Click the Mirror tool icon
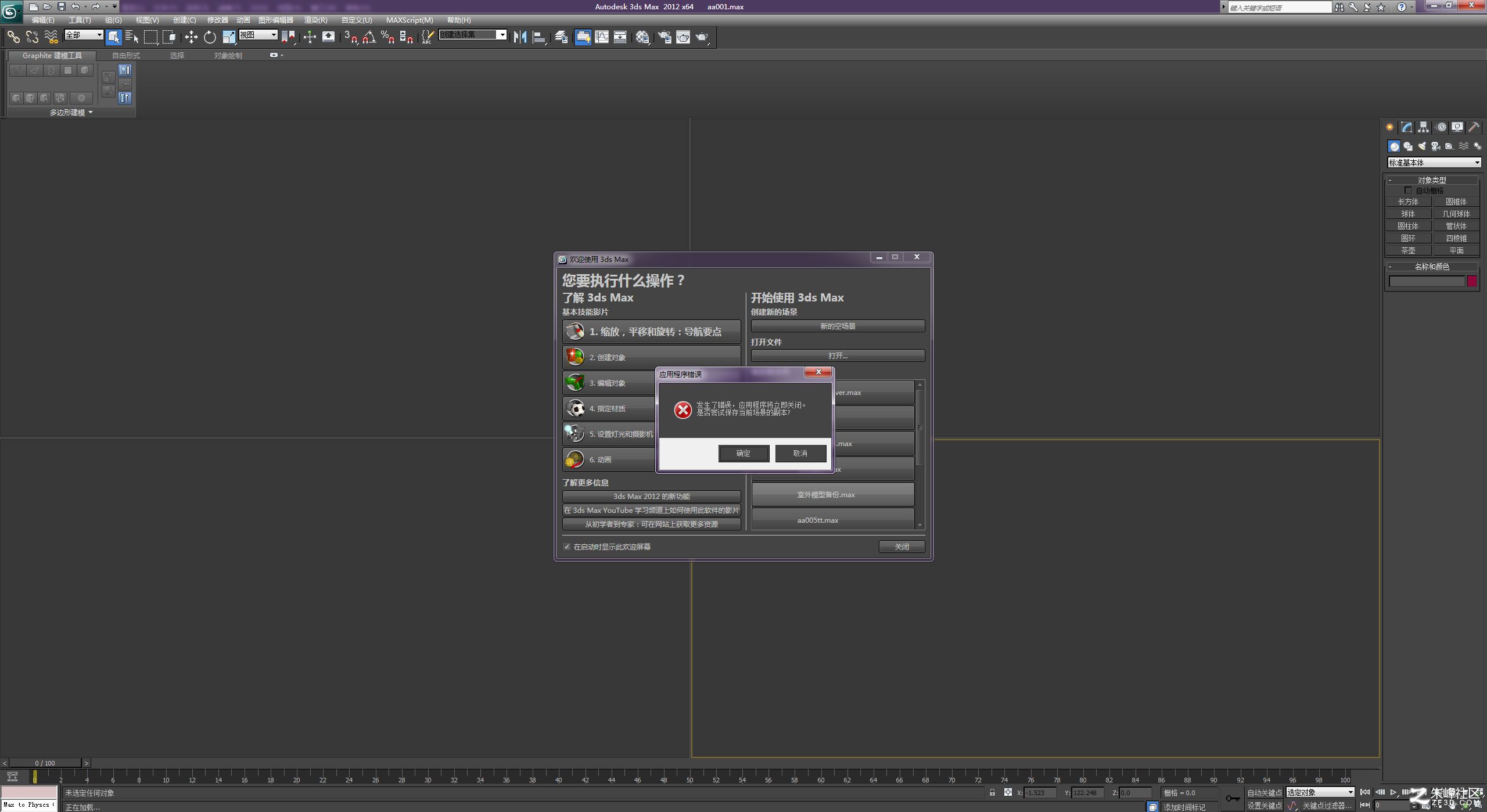Screen dimensions: 1487x812 tap(520, 37)
